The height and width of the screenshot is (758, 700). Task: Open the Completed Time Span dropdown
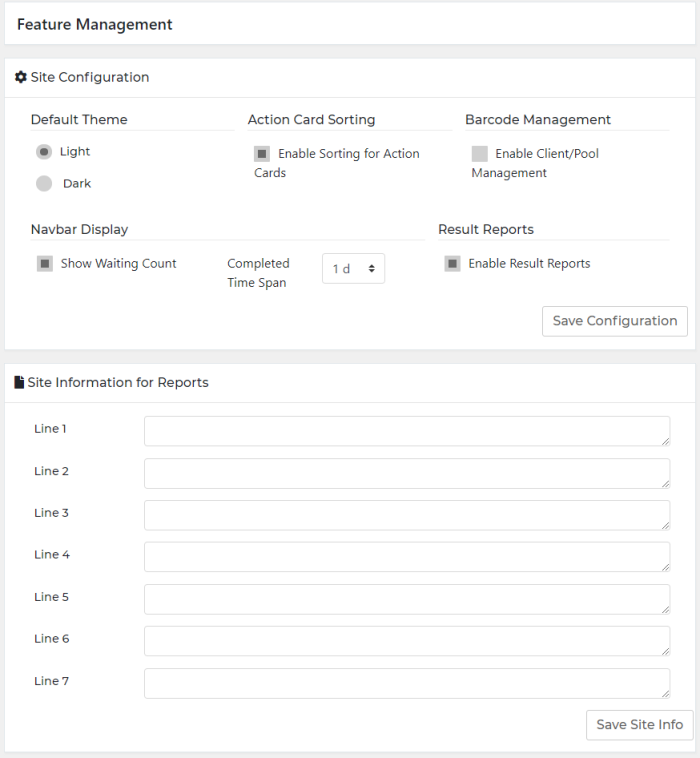tap(353, 269)
